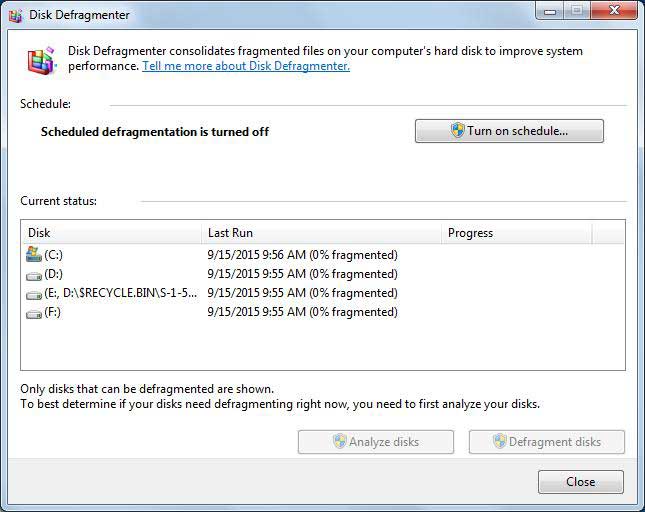This screenshot has width=645, height=512.
Task: Click Scheduled defragmentation is turned off text
Action: pyautogui.click(x=155, y=132)
